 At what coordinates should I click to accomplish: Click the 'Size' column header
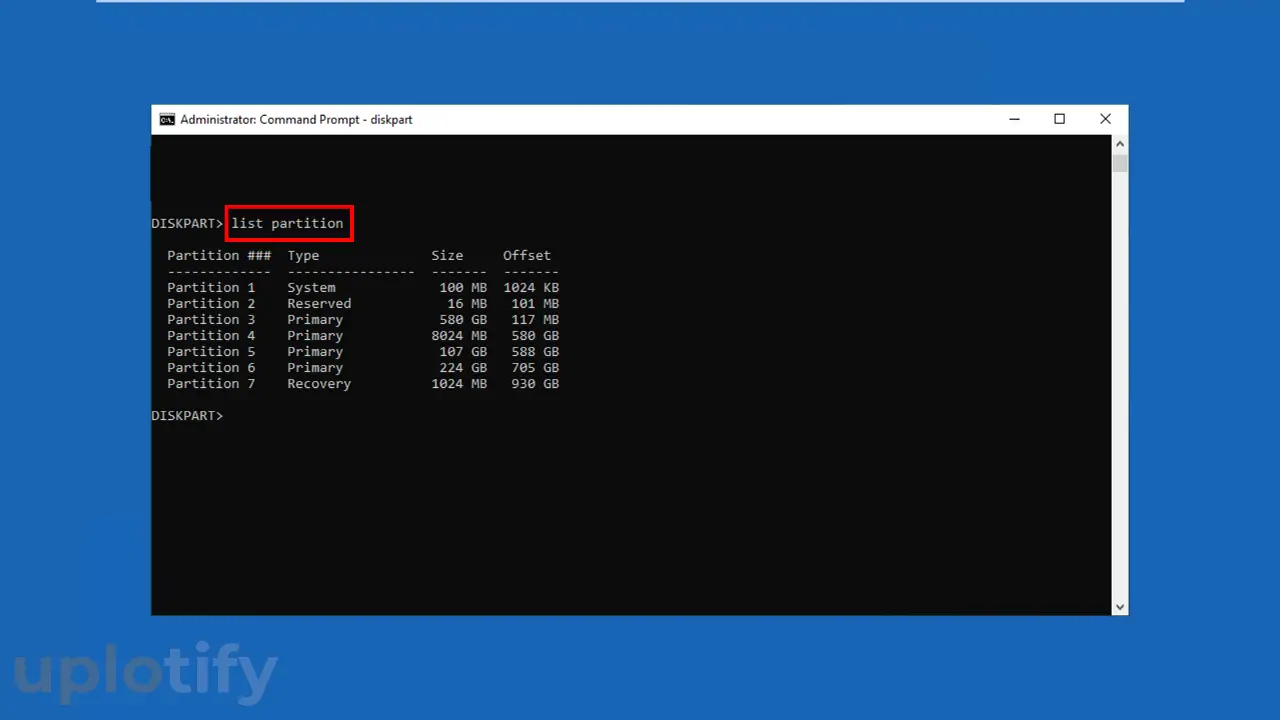coord(447,255)
